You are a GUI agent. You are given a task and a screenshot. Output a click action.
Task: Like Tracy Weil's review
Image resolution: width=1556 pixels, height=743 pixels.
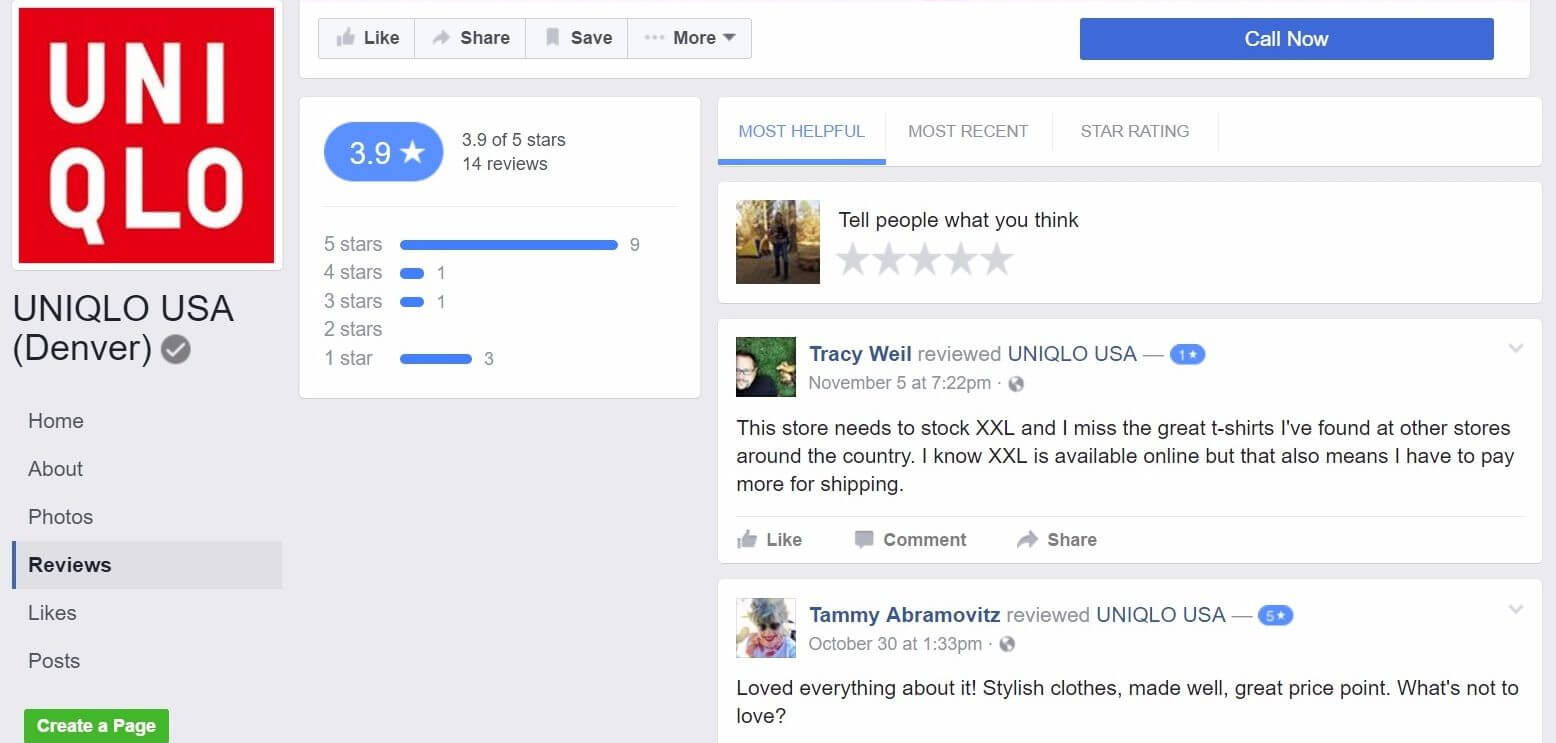[x=769, y=540]
